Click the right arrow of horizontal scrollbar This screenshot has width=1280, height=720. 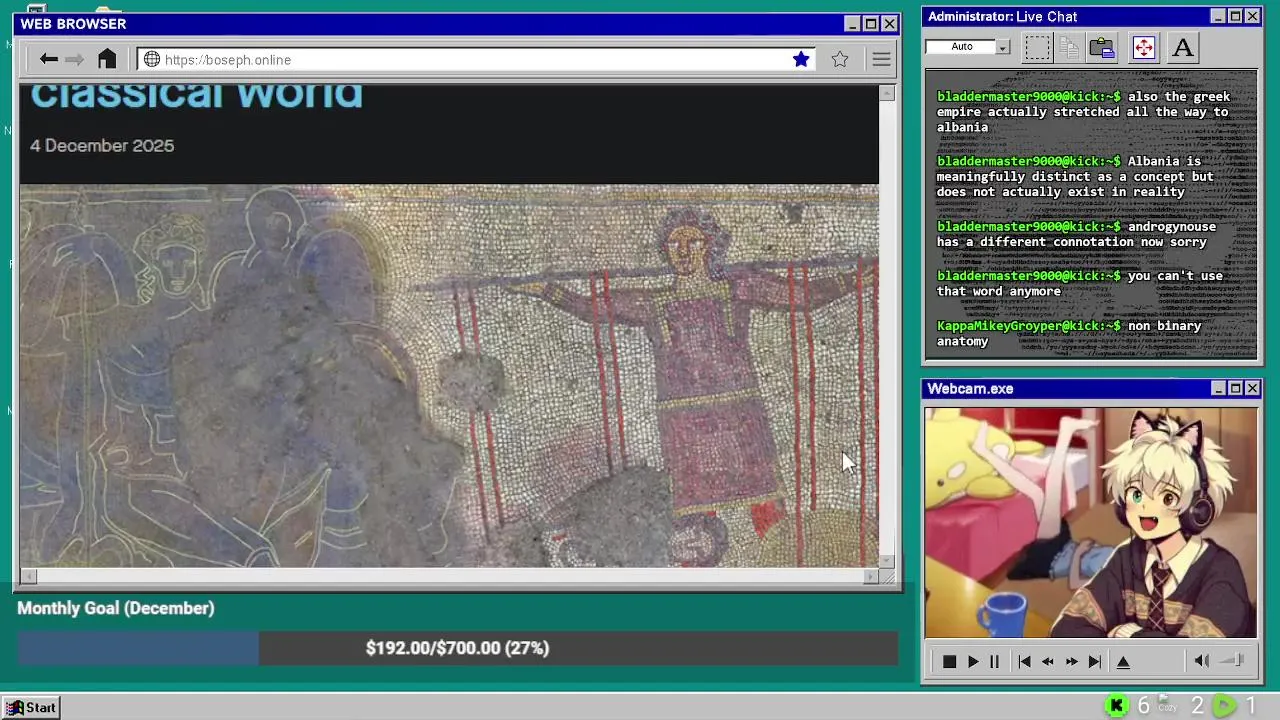click(871, 576)
